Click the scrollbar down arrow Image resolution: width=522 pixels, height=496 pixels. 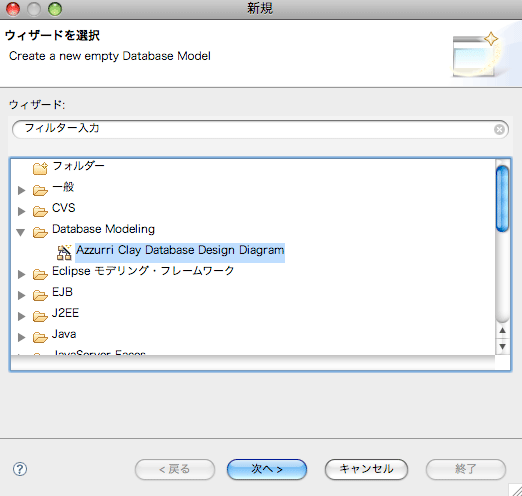pos(503,347)
